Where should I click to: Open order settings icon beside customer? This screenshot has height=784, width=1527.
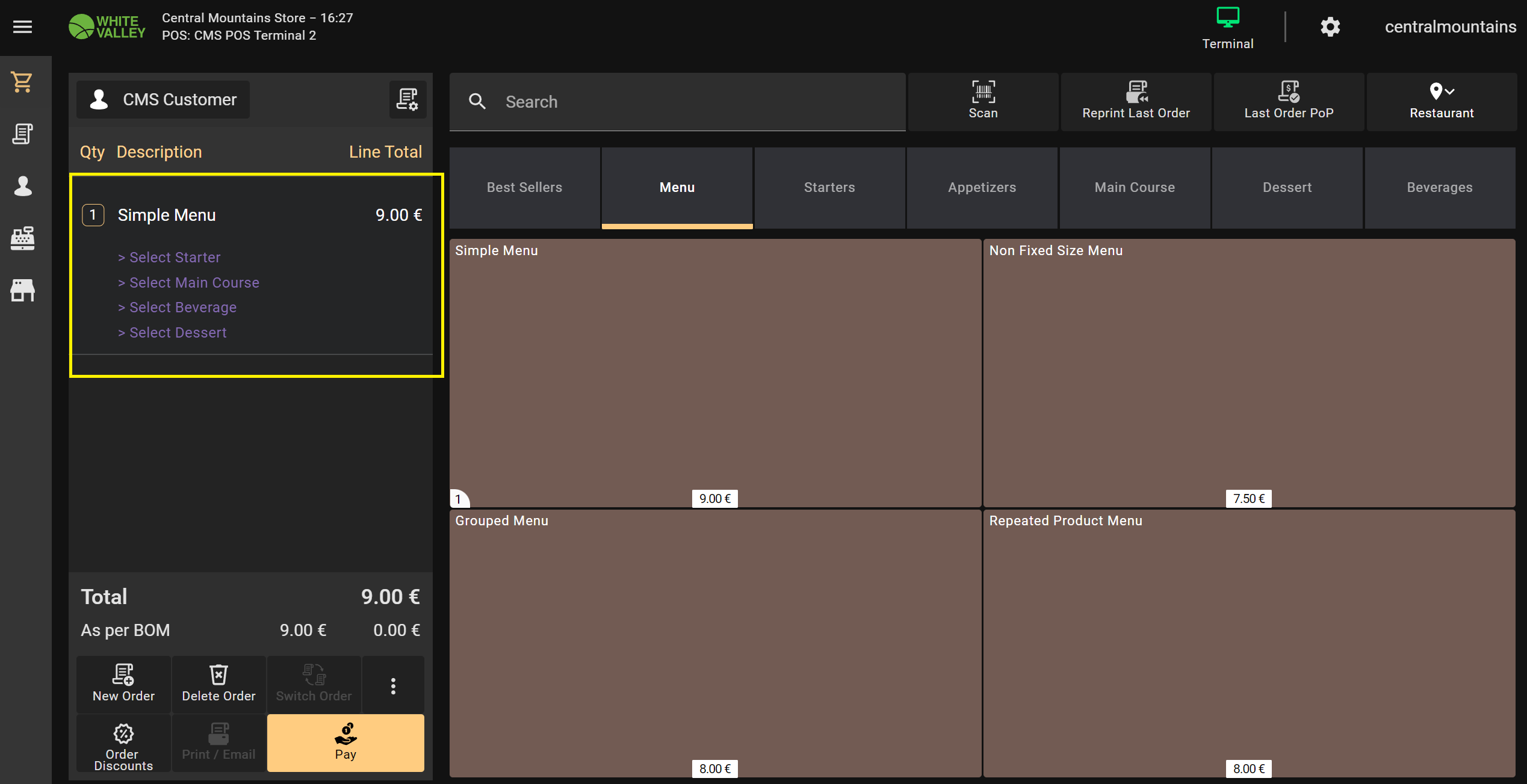[x=407, y=99]
